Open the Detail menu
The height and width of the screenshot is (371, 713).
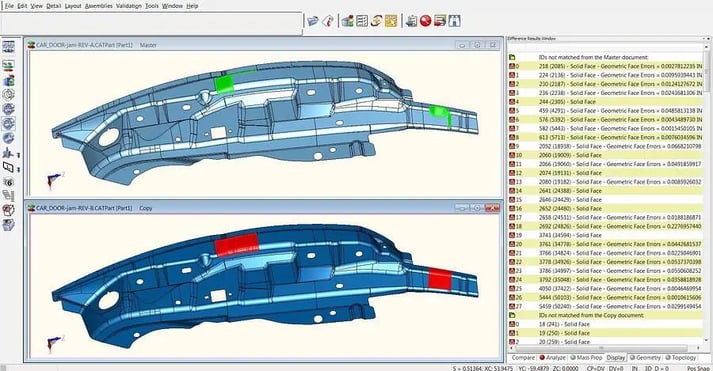point(54,6)
